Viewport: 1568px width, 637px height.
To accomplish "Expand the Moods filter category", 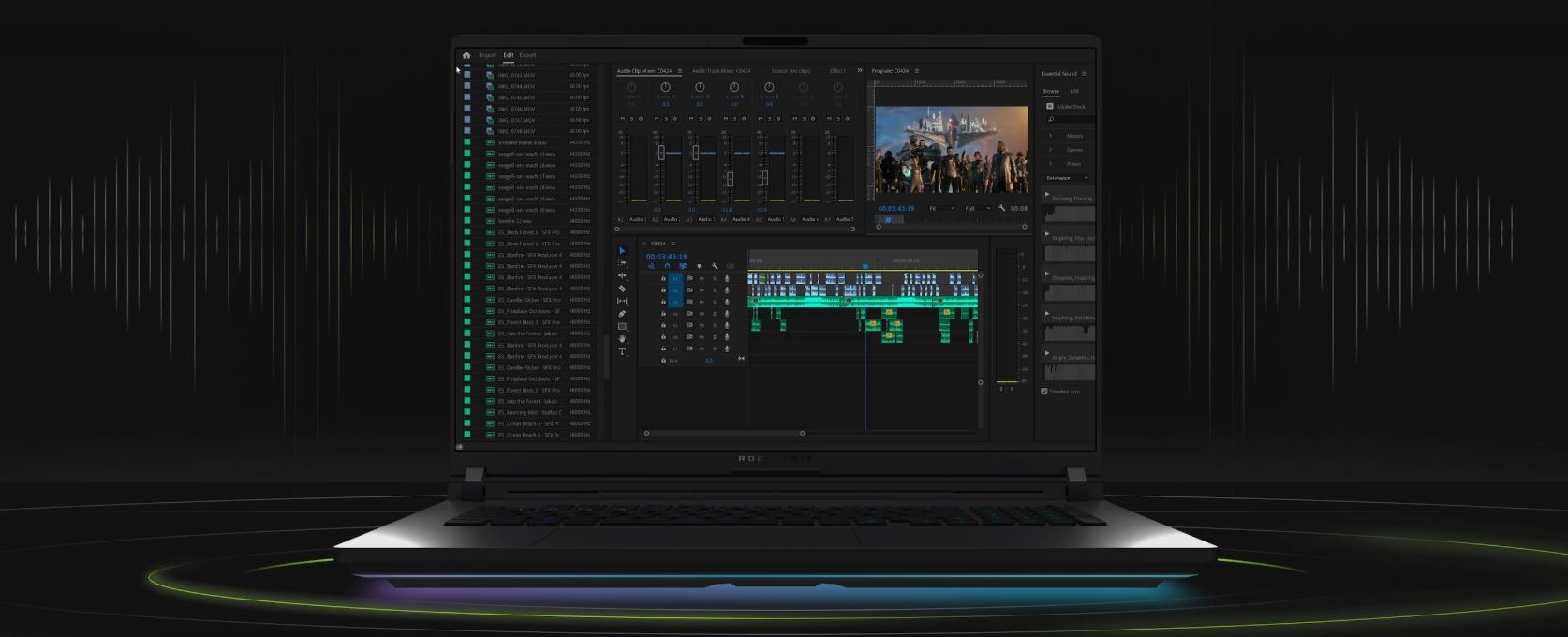I will (x=1050, y=136).
